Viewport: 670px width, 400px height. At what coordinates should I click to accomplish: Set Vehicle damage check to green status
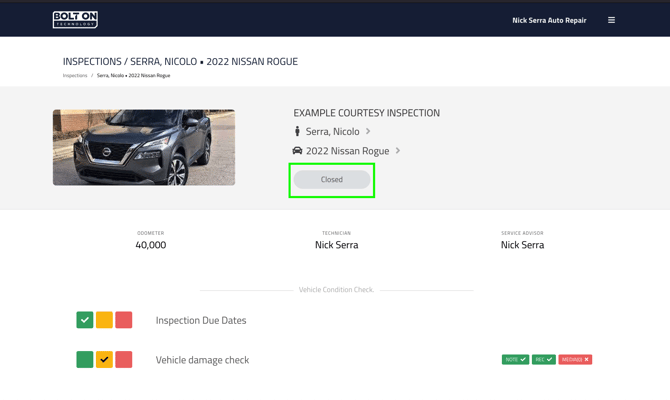[x=85, y=359]
